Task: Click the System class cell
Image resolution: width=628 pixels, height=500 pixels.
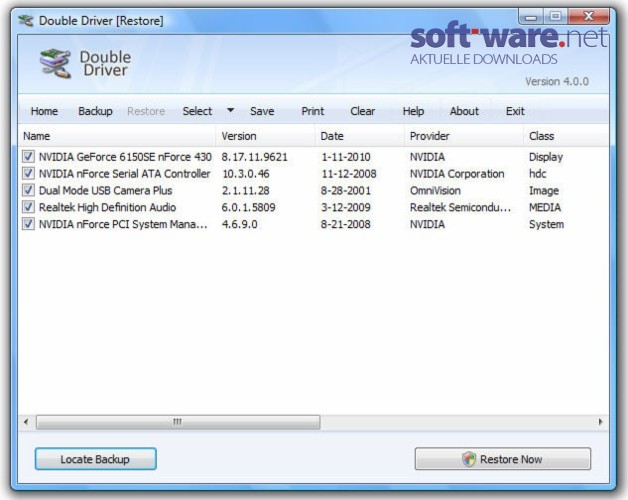Action: (546, 224)
